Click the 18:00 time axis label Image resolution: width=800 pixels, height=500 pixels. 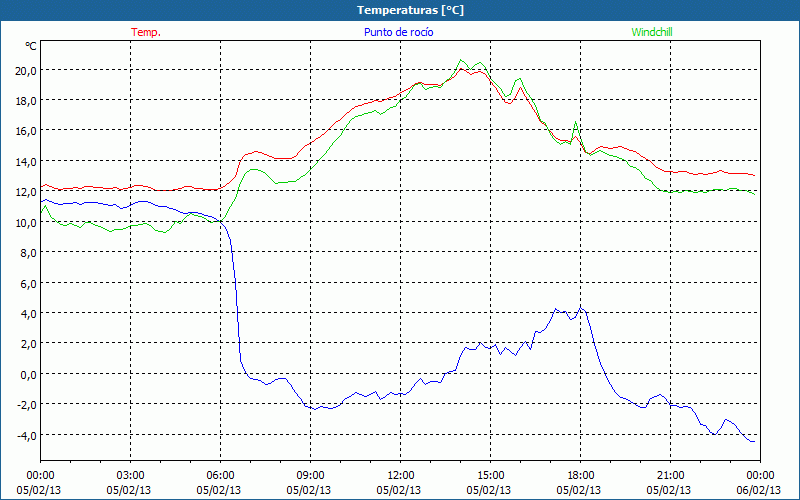tap(581, 476)
